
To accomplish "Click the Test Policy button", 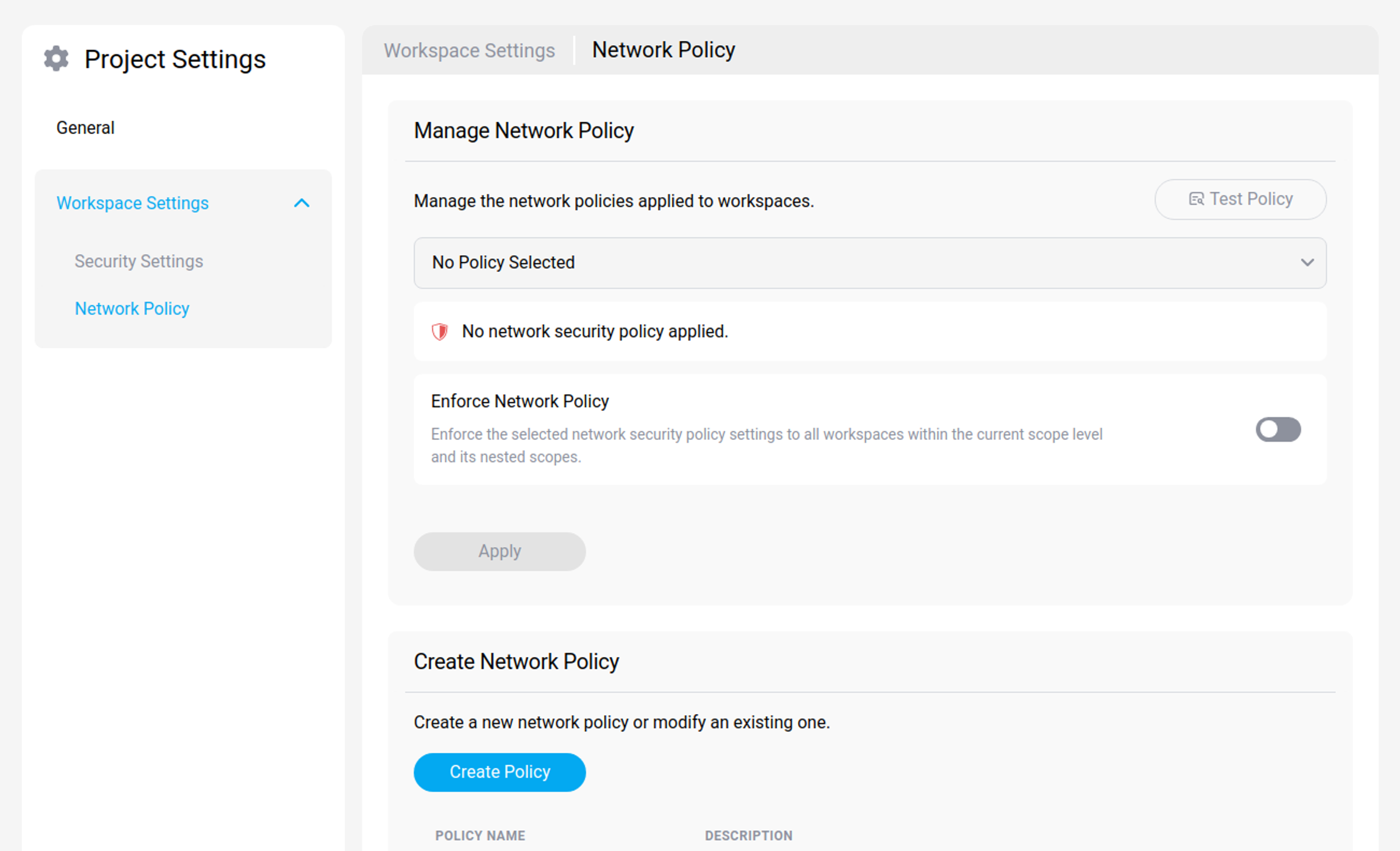I will 1240,199.
